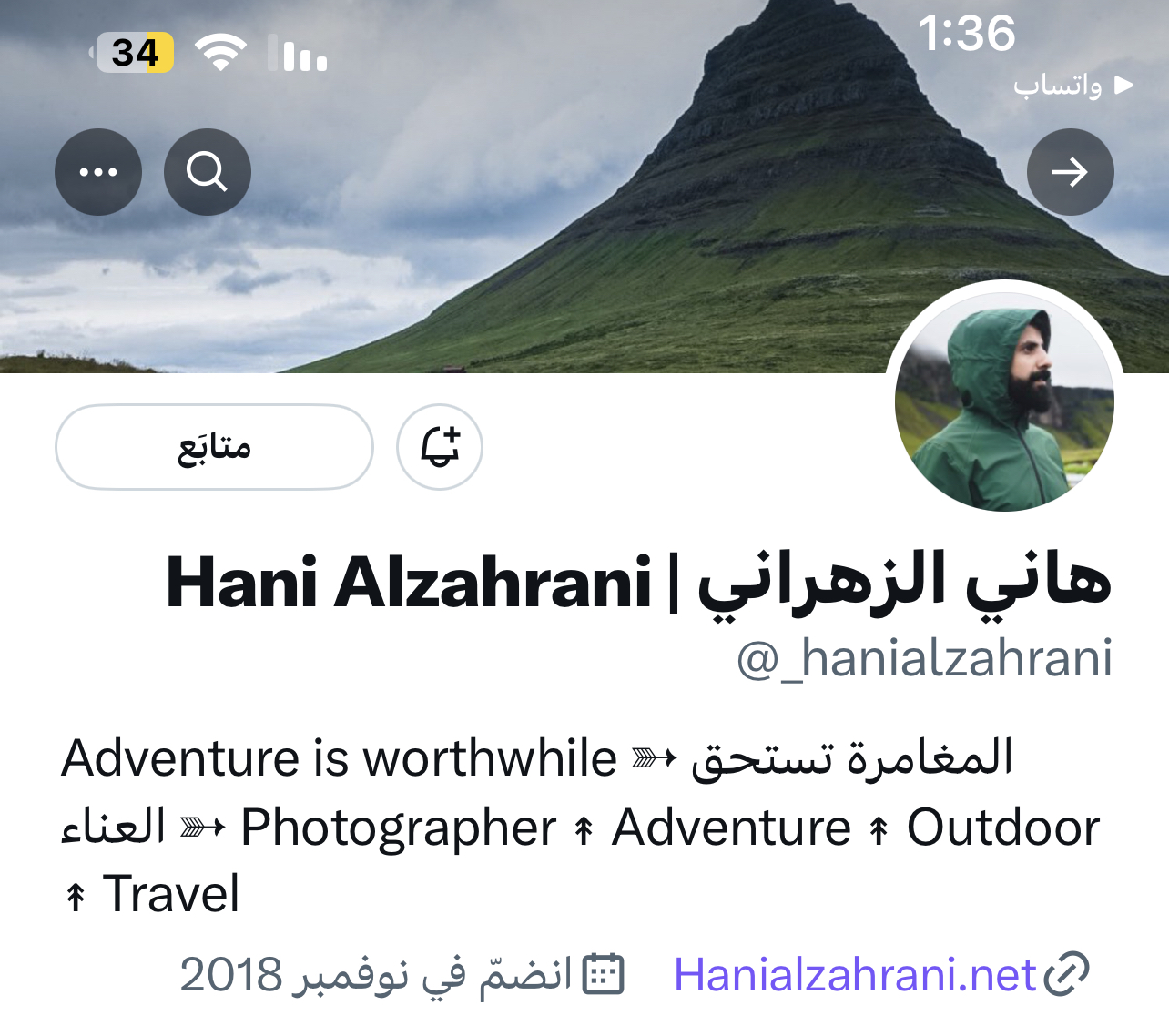Tap the 1:36 clock in status bar
The width and height of the screenshot is (1169, 1036).
966,34
